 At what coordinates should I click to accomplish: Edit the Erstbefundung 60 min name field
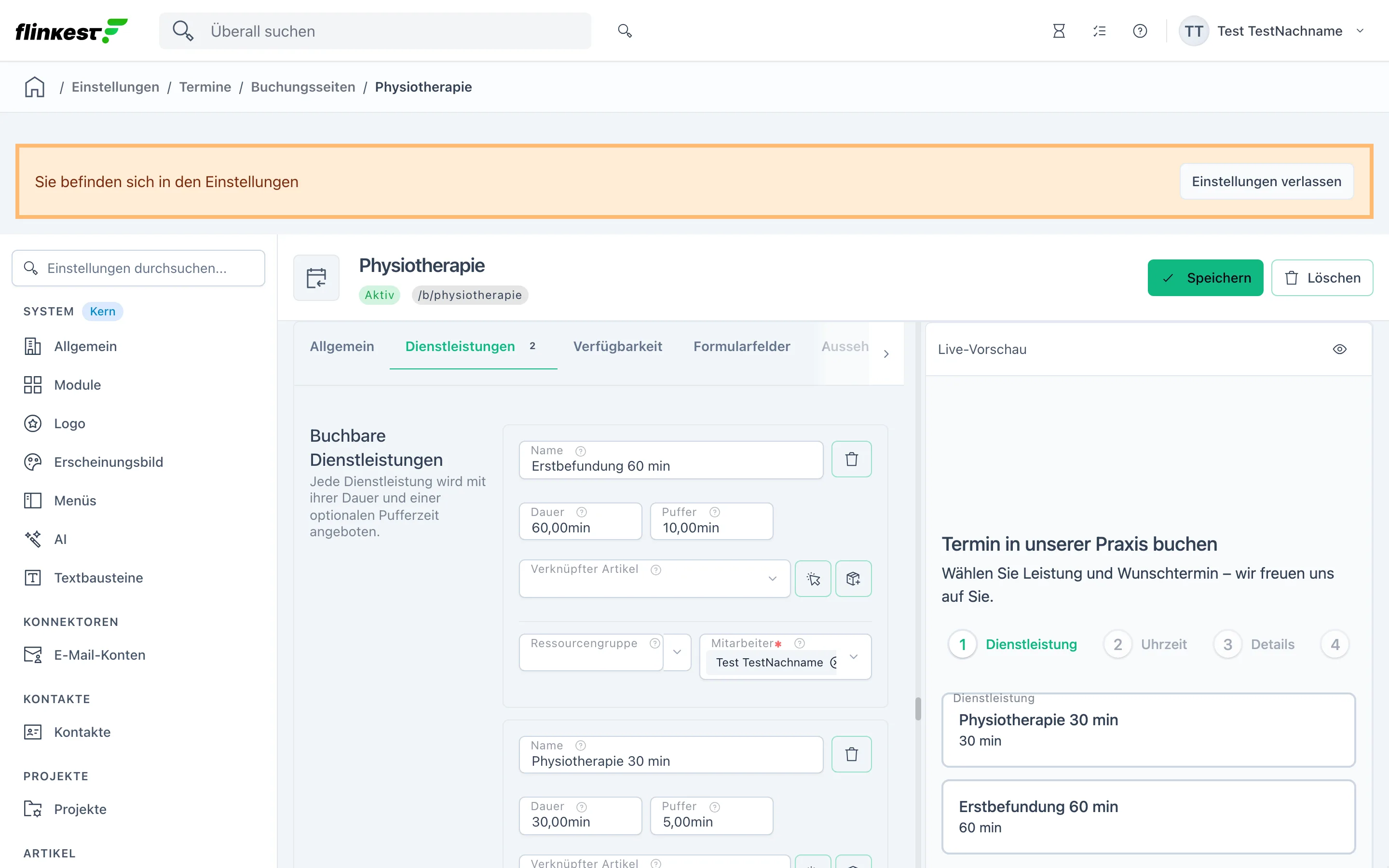pos(671,460)
